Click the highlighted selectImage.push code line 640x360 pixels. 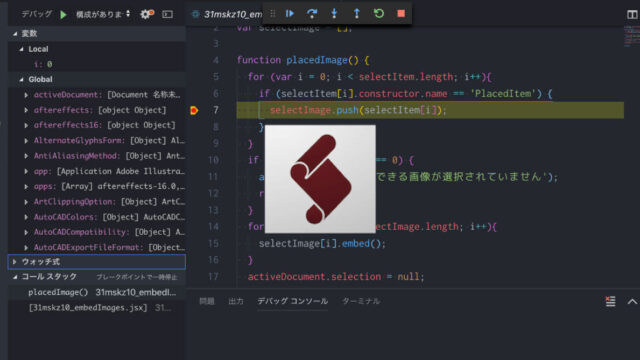430,110
